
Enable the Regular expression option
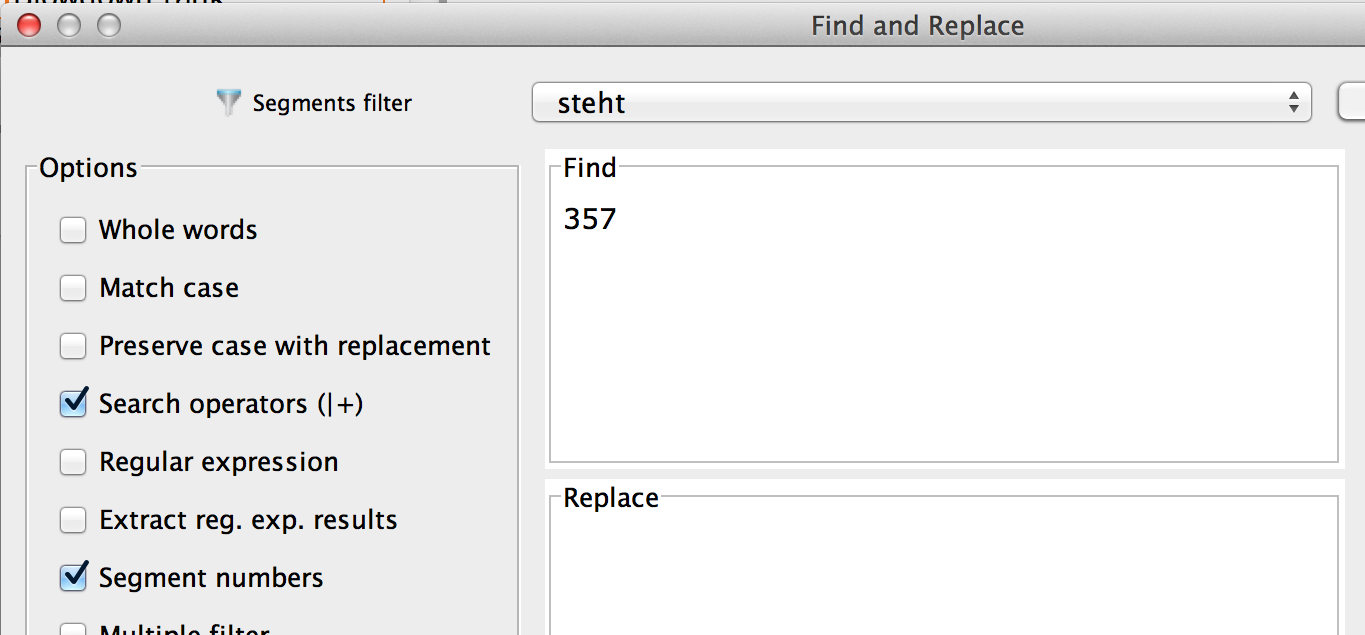tap(73, 462)
